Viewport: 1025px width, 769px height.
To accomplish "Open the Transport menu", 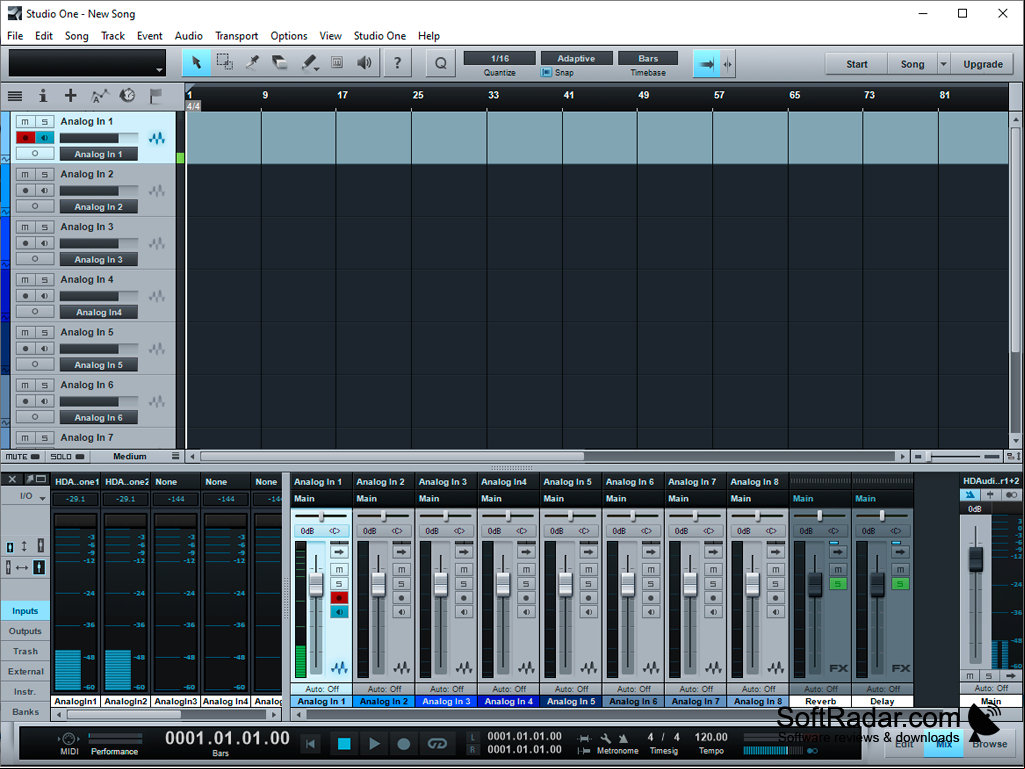I will pyautogui.click(x=236, y=36).
